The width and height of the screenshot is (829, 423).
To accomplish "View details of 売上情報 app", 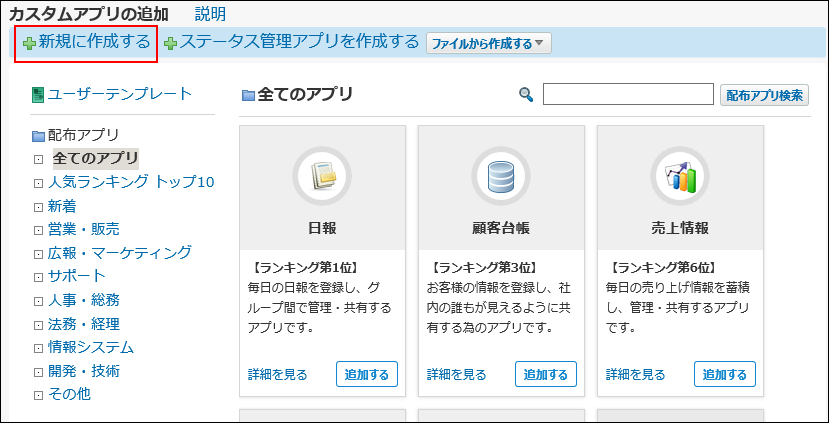I will [635, 375].
